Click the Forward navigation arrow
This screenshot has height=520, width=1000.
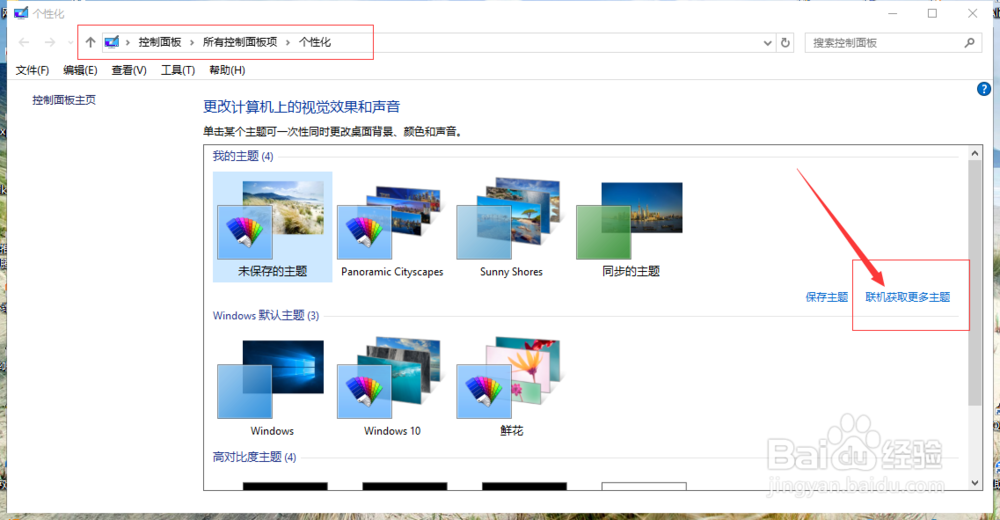point(49,42)
